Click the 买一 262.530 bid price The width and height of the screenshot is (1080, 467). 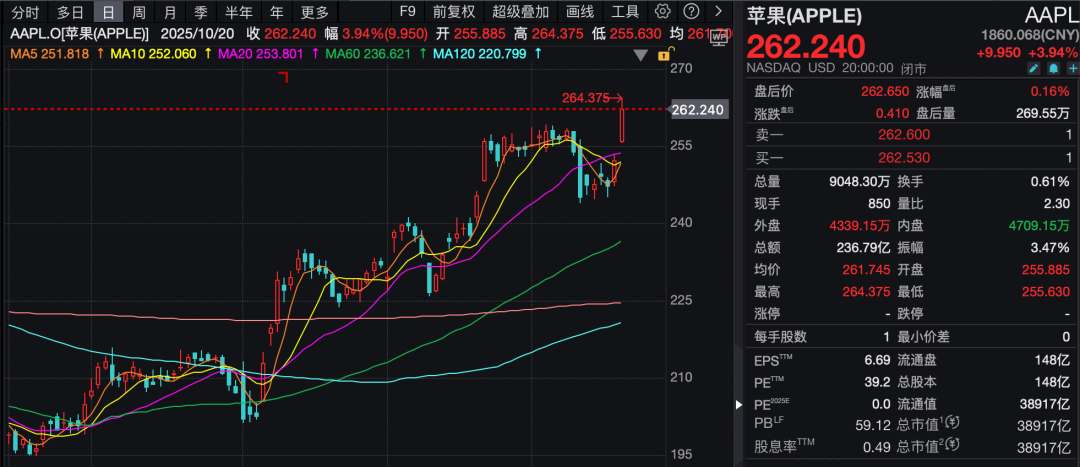[x=904, y=158]
